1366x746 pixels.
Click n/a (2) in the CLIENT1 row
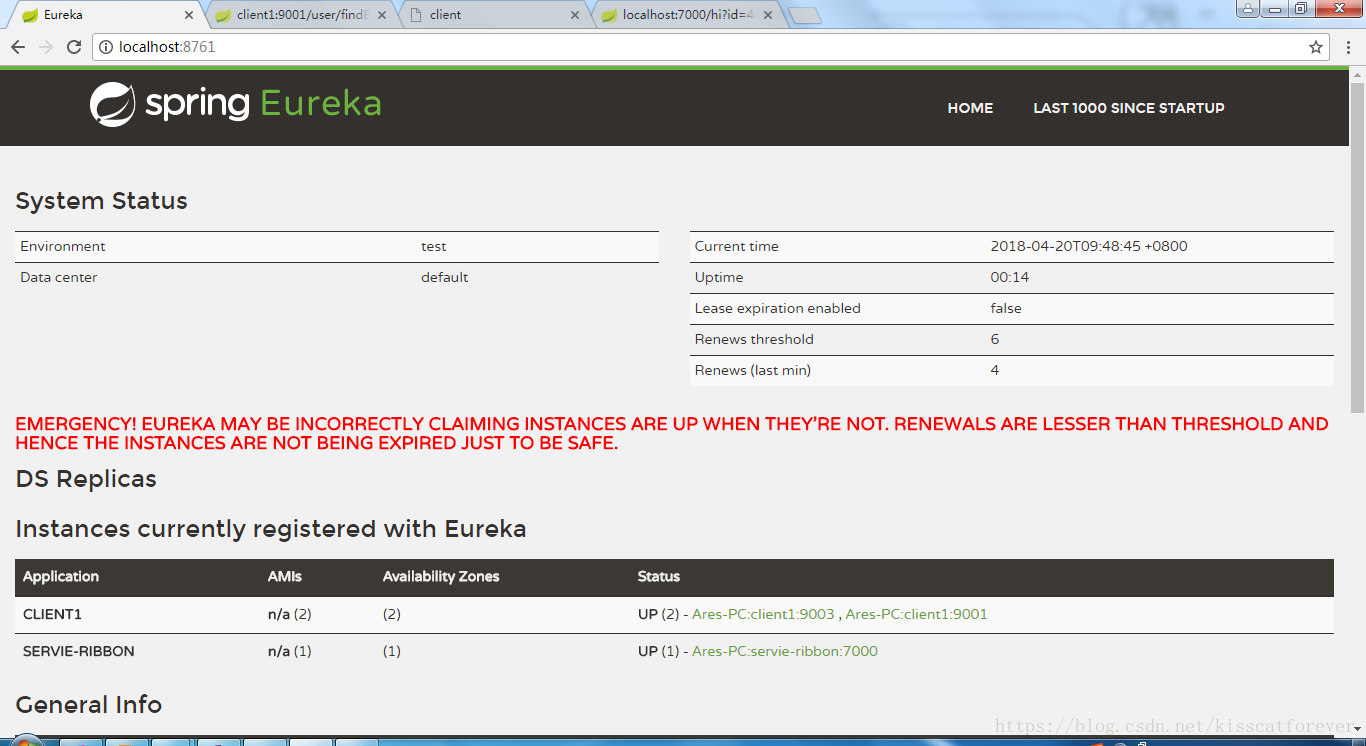[x=290, y=614]
